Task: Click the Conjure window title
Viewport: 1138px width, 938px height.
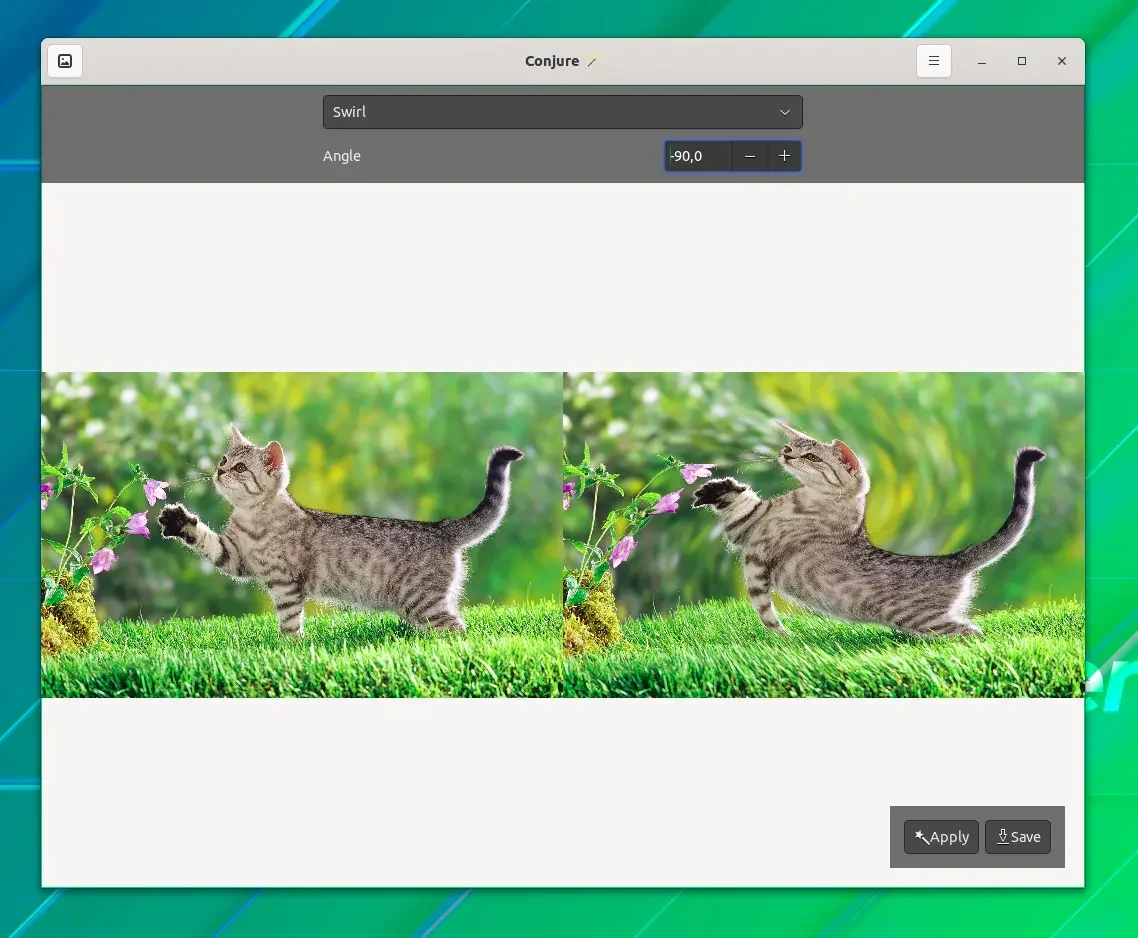Action: pos(552,61)
